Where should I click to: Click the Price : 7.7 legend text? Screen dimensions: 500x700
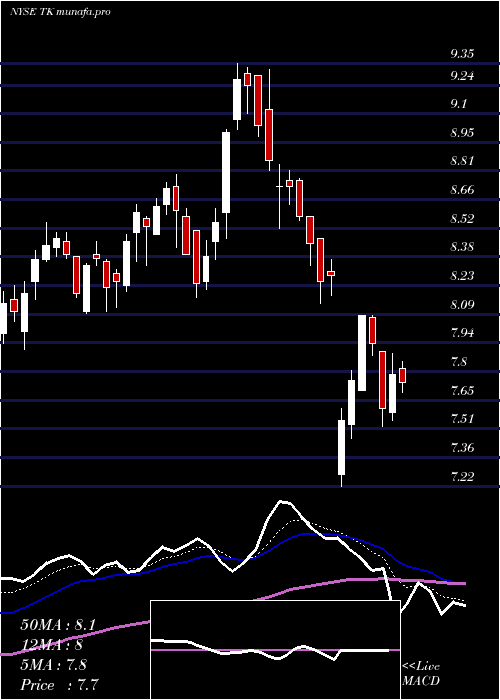coord(59,685)
